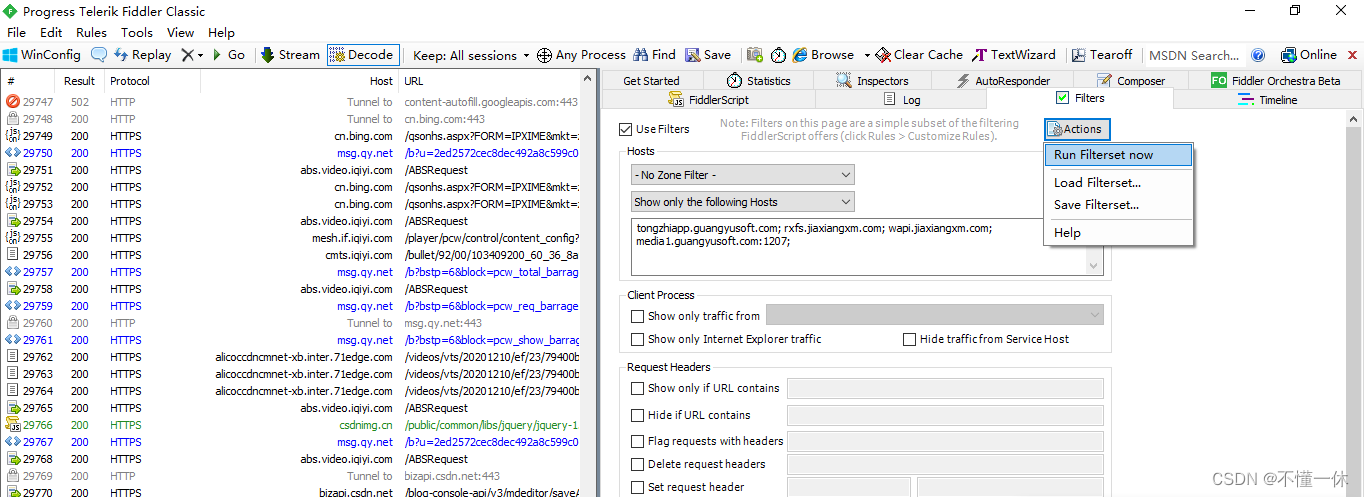Open Show only the following Hosts dropdown
1364x497 pixels.
[x=742, y=202]
